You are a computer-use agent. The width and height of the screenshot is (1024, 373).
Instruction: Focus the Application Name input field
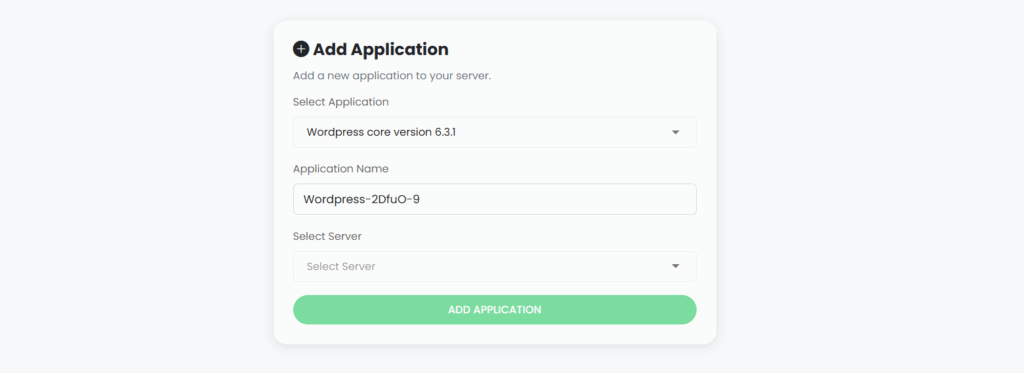[494, 199]
